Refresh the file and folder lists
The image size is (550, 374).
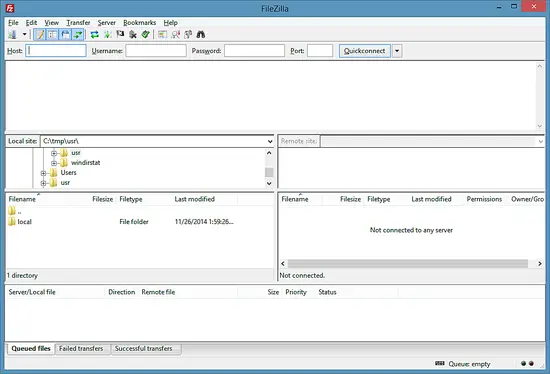click(94, 34)
